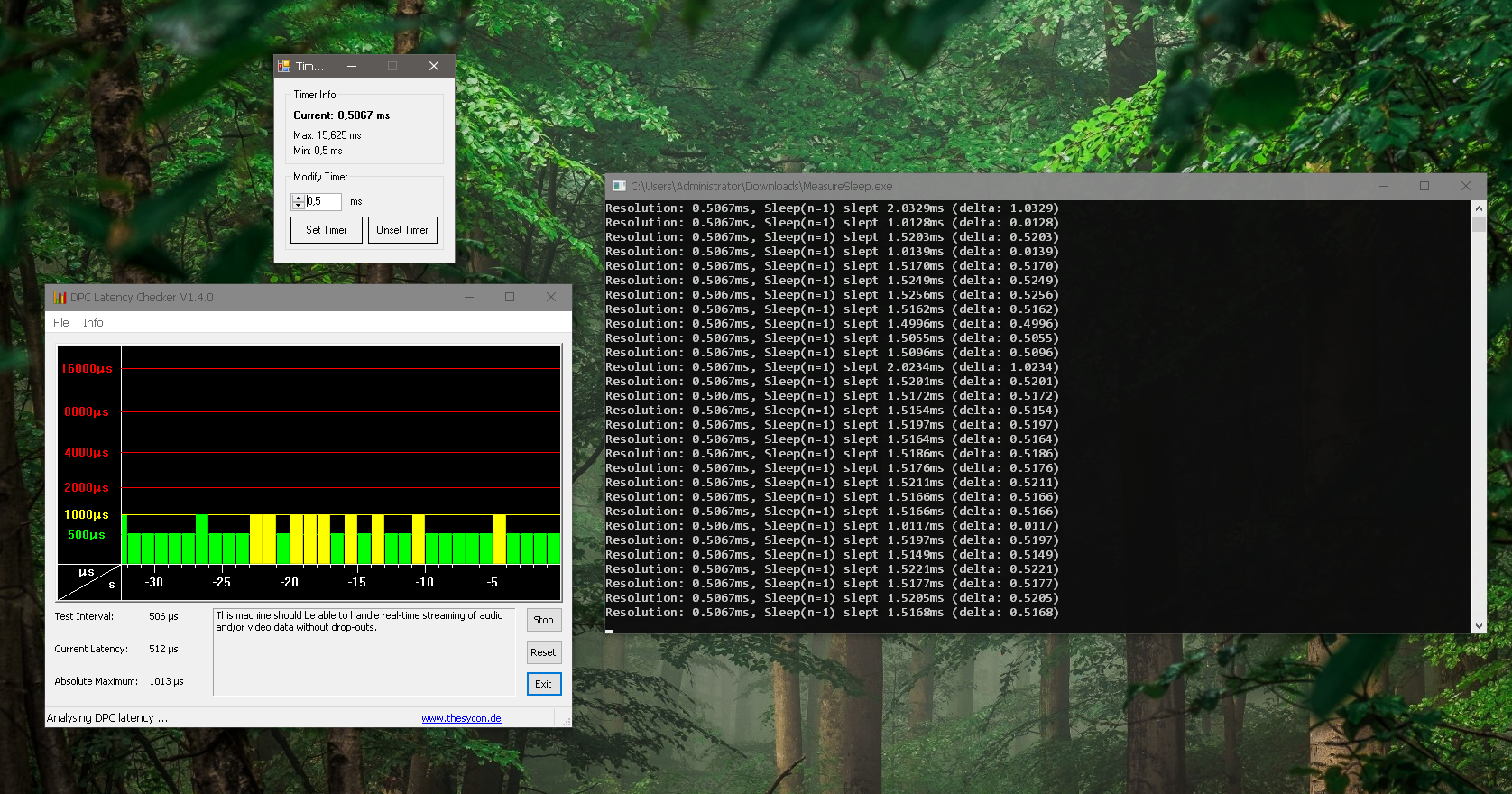Stop the DPC latency analysis
Image resolution: width=1512 pixels, height=794 pixels.
tap(543, 620)
